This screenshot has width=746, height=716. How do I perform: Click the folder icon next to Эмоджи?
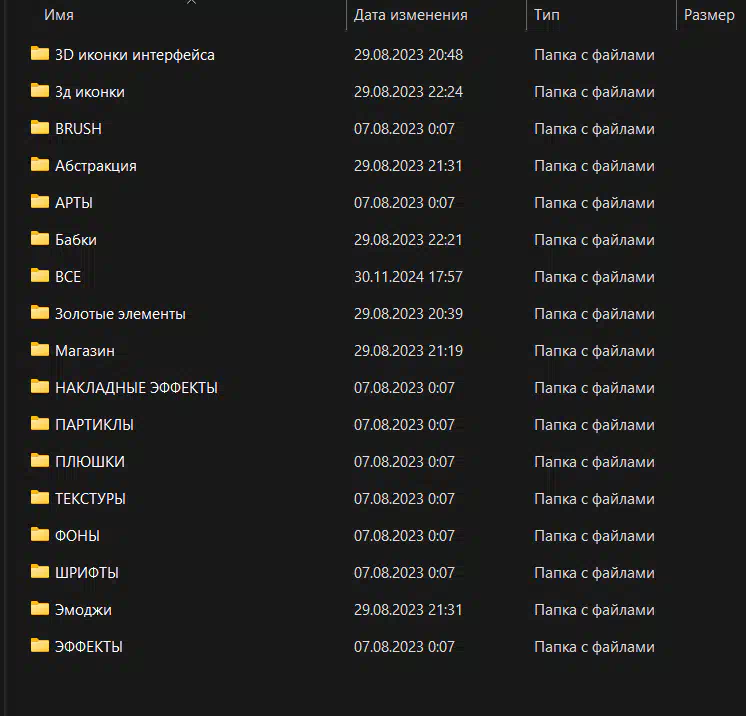40,608
